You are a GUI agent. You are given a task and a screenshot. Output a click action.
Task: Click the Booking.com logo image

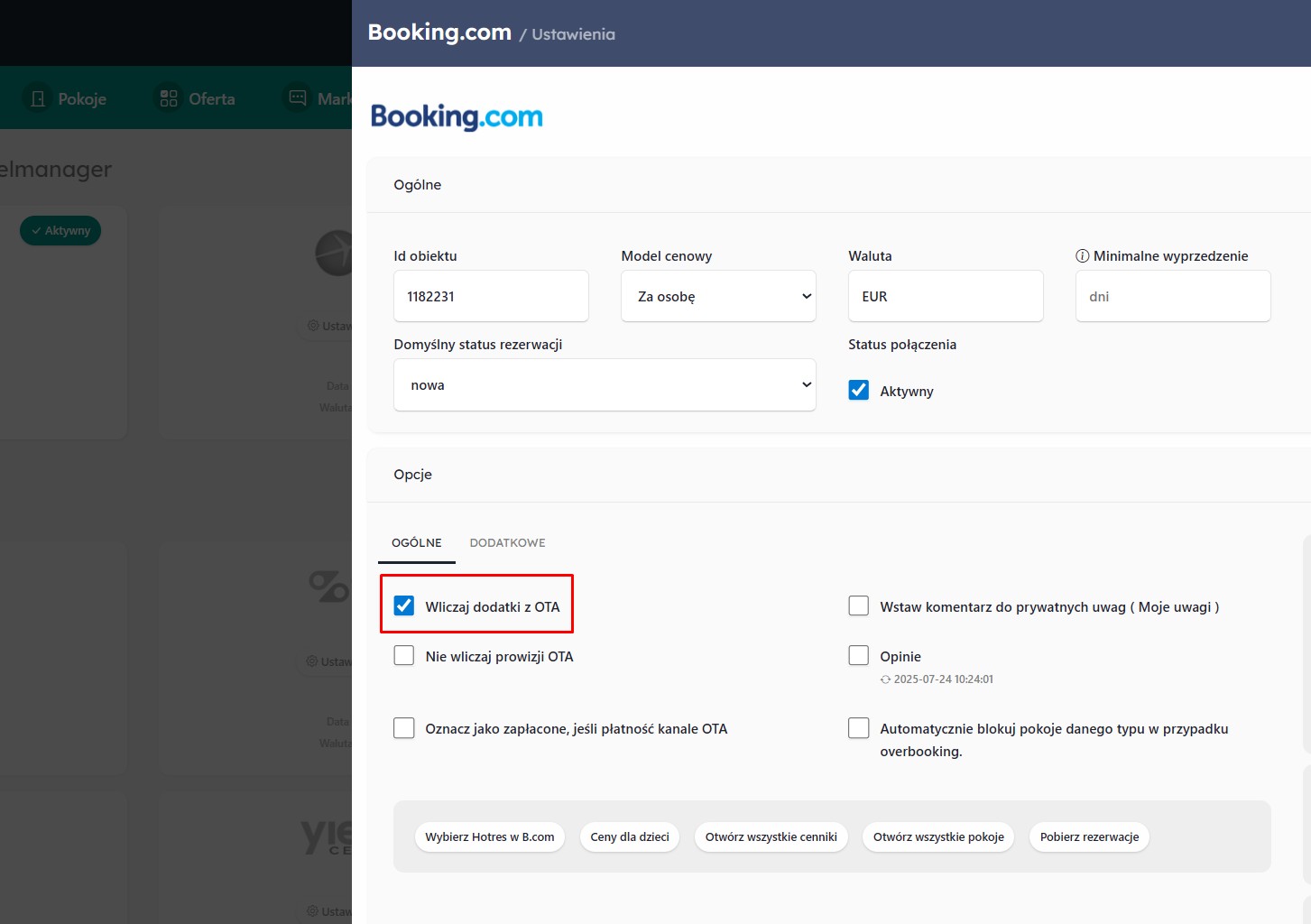[x=457, y=116]
